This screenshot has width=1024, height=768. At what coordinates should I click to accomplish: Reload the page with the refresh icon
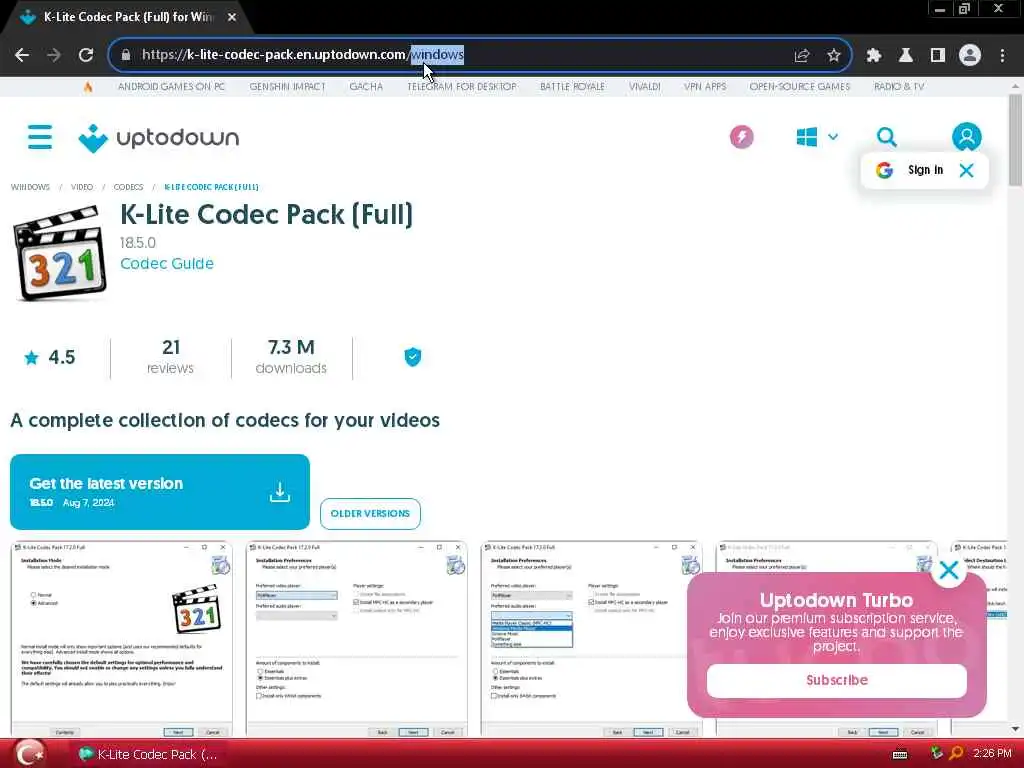[x=86, y=55]
